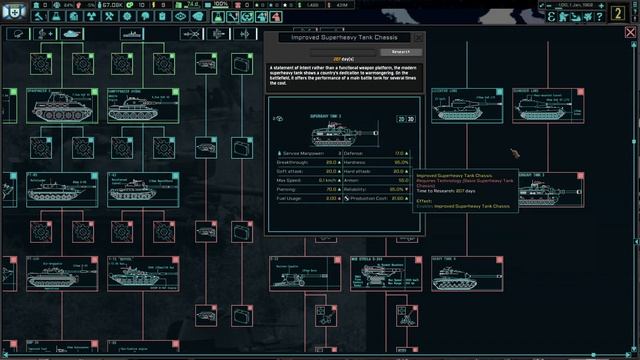Click the game speed 2 indicator

coord(618,13)
